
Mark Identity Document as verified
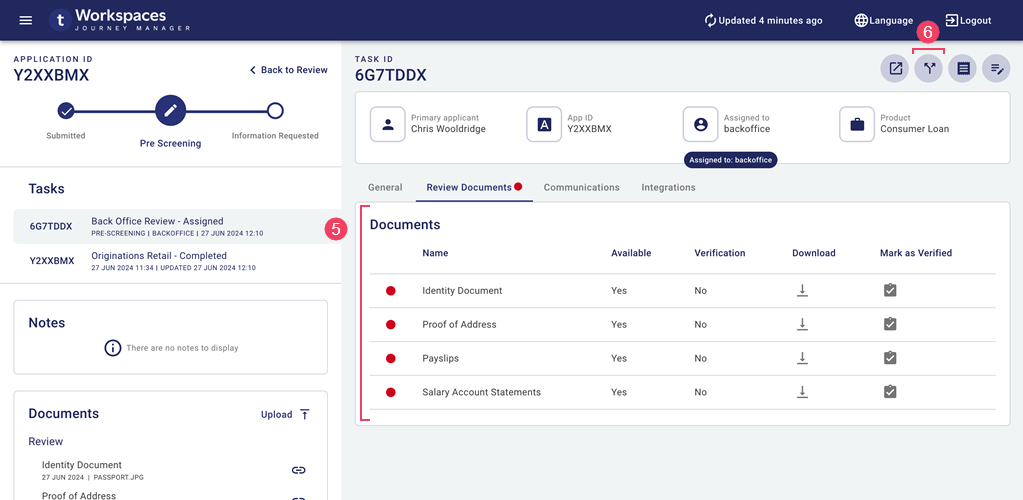890,291
